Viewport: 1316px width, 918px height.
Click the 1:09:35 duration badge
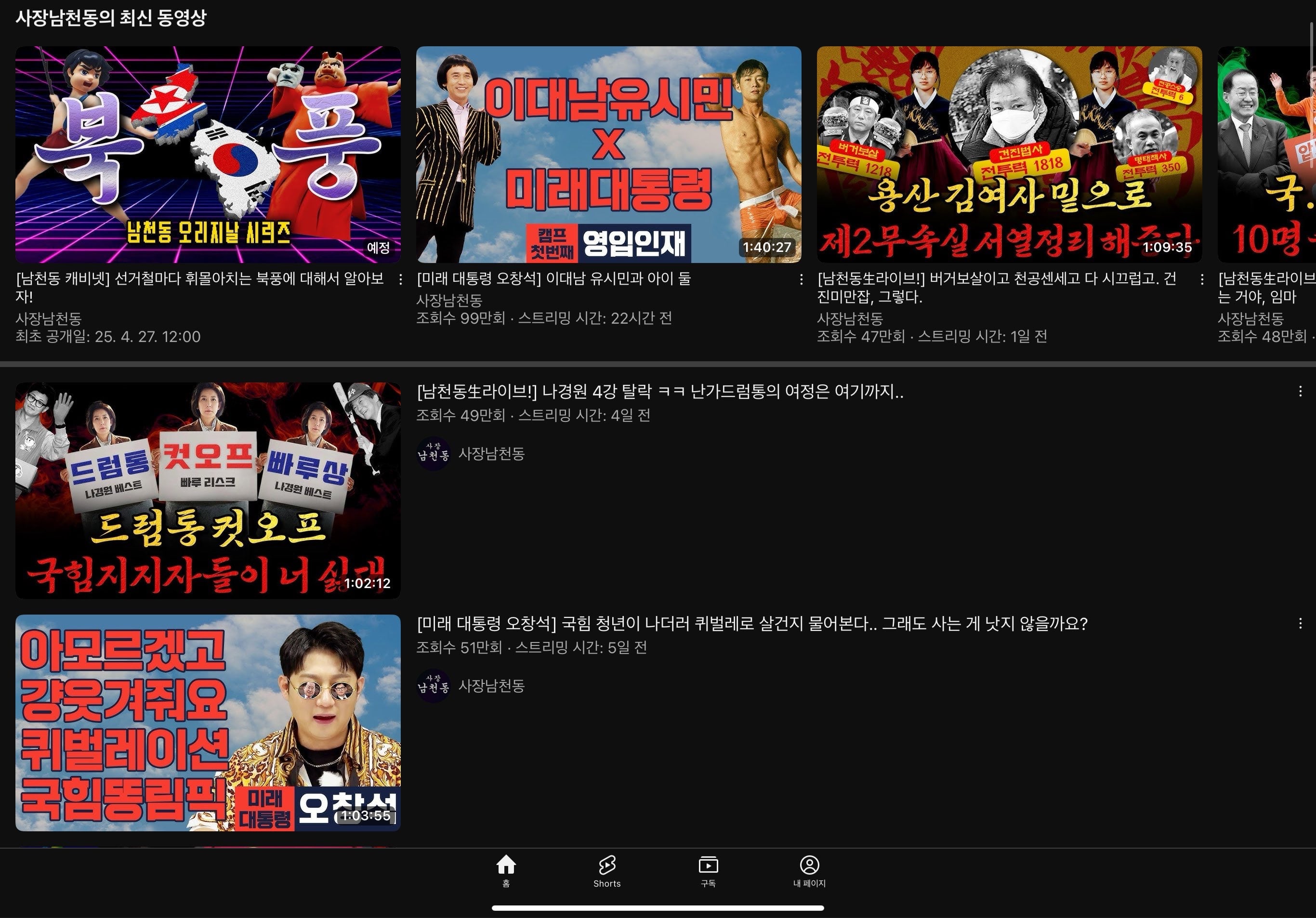pyautogui.click(x=1168, y=248)
